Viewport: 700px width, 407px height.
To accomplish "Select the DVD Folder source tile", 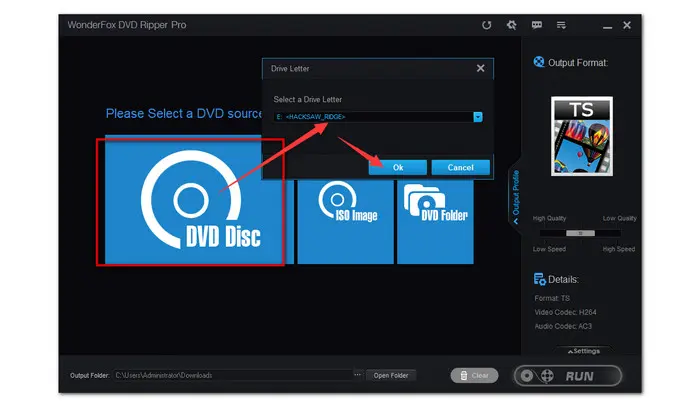I will click(435, 222).
